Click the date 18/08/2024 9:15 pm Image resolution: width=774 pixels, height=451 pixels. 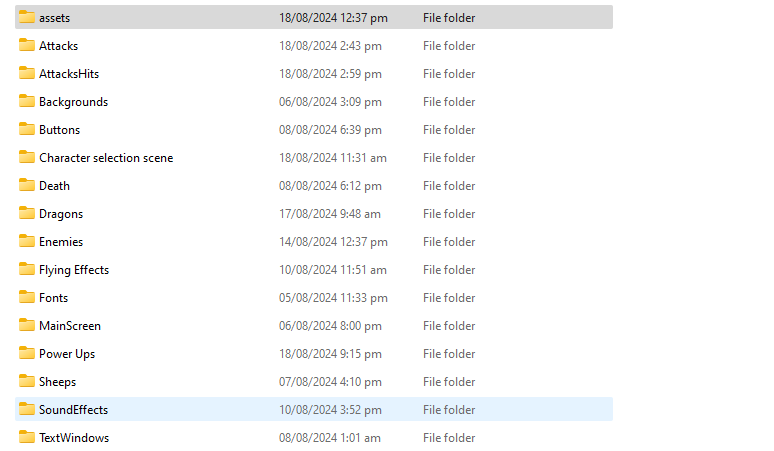(x=330, y=354)
